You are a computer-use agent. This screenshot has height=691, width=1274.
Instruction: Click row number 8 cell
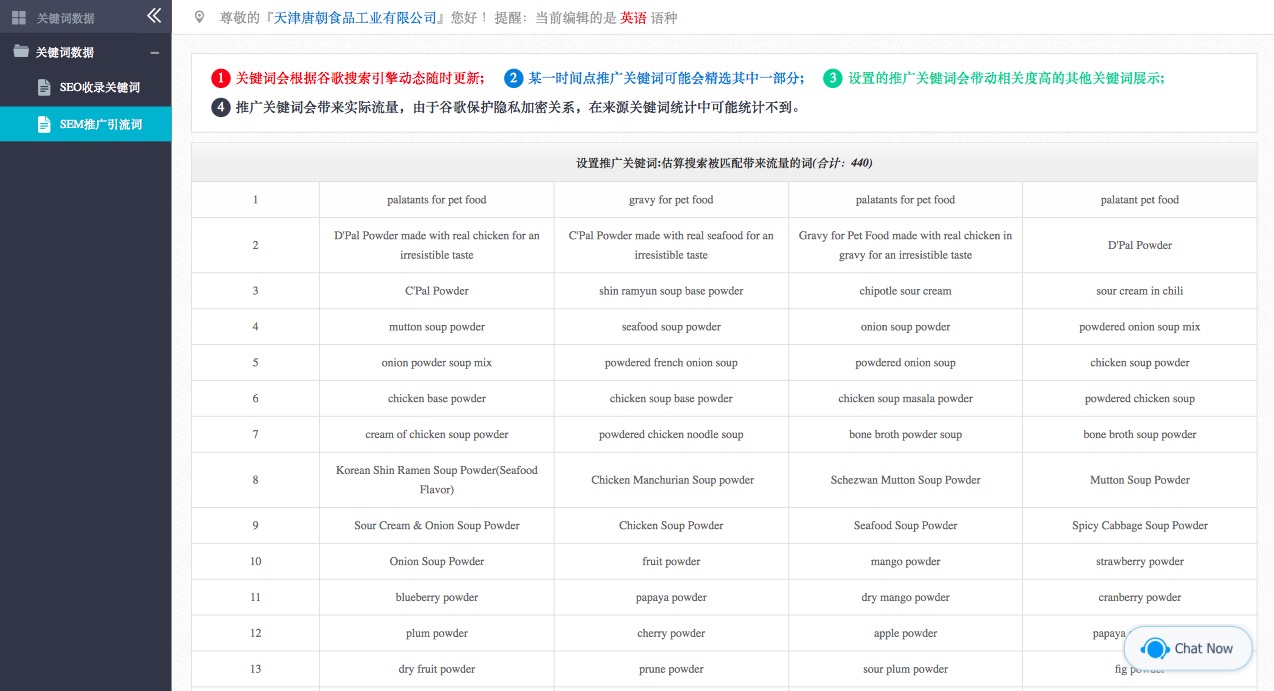256,480
